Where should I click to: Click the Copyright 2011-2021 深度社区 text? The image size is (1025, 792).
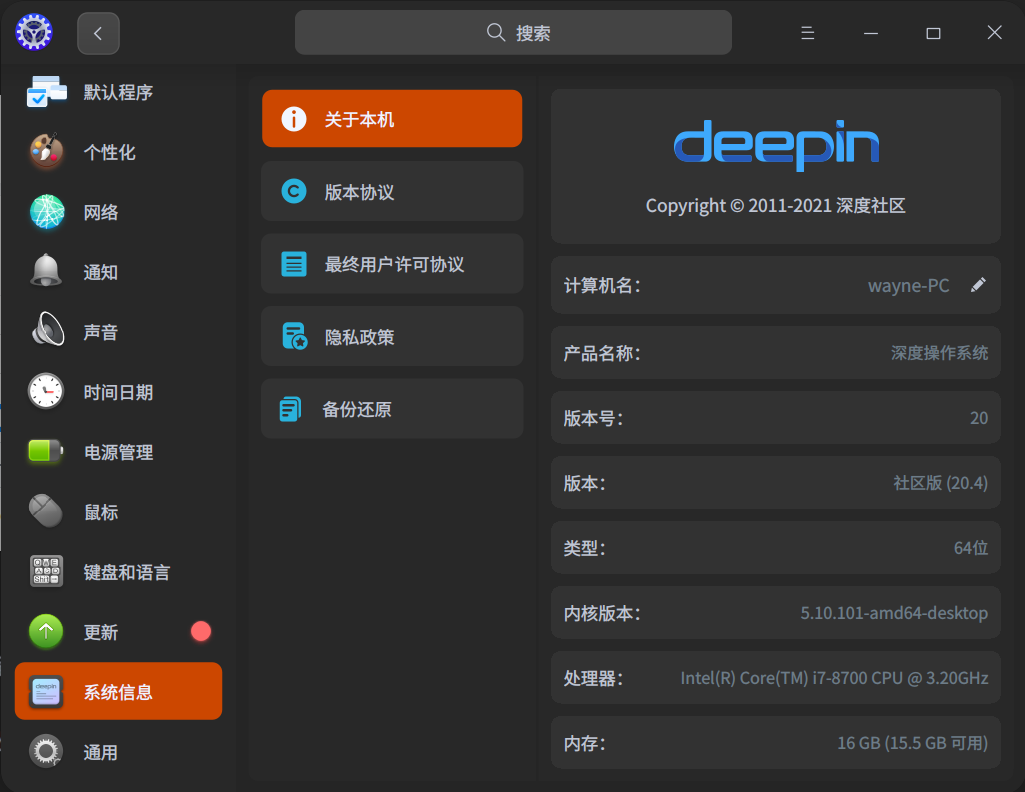(776, 206)
